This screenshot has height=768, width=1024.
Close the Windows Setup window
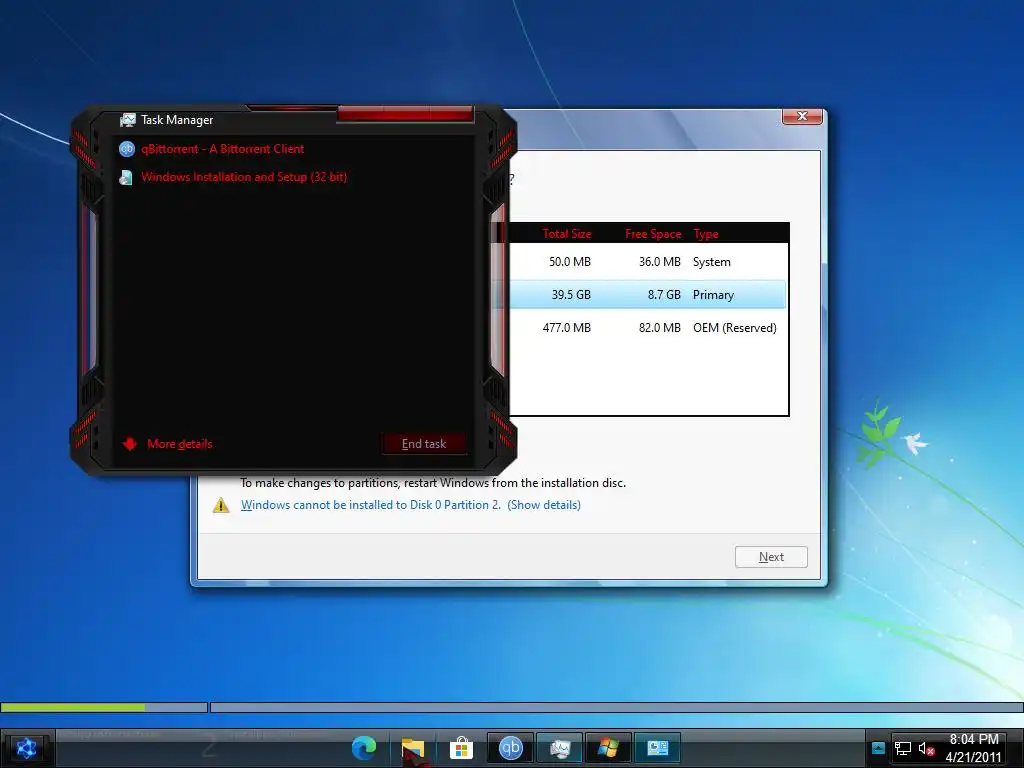803,116
